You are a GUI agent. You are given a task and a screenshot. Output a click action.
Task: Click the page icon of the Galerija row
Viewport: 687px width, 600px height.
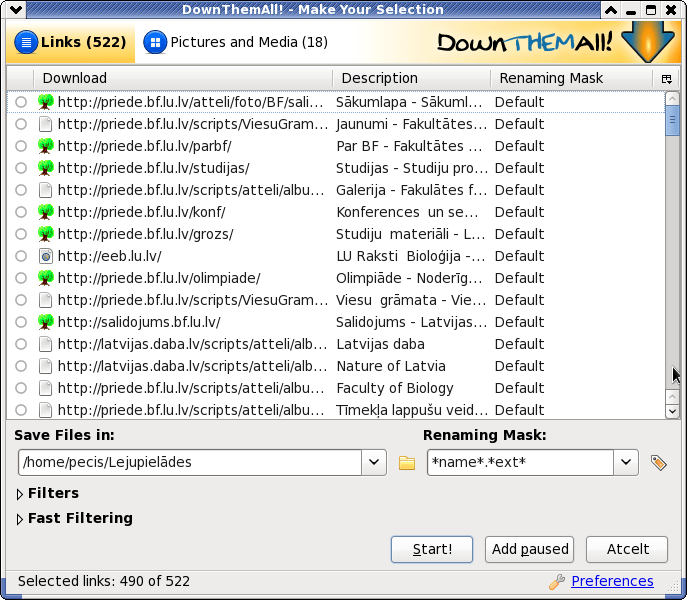pos(46,190)
